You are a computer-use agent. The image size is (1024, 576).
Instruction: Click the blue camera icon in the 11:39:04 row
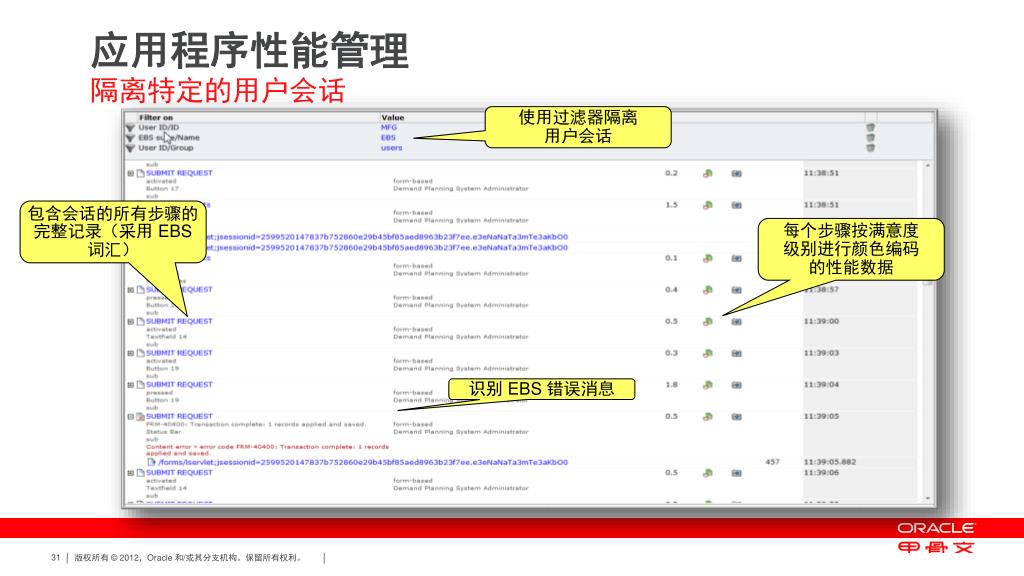pos(737,385)
